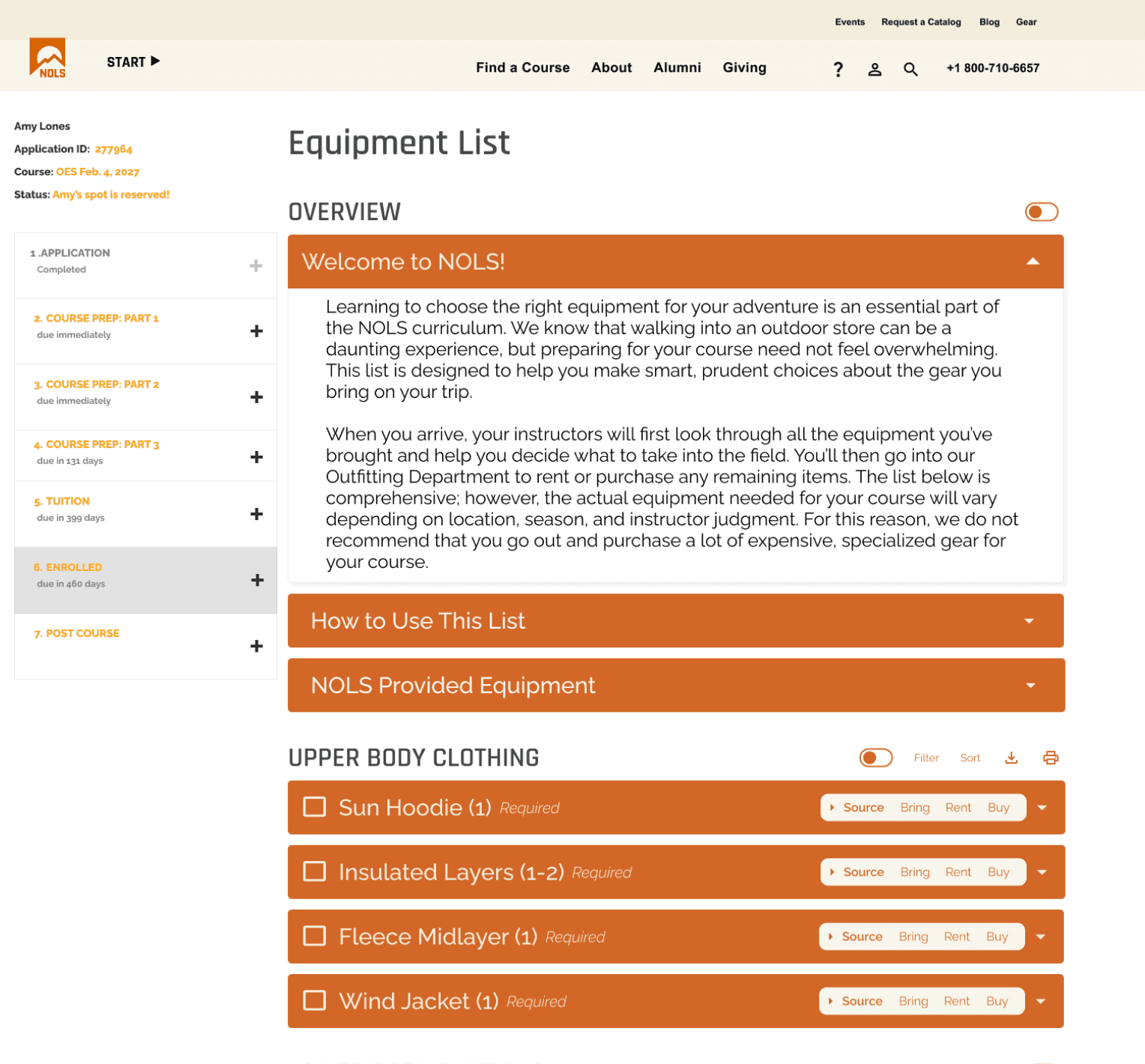This screenshot has width=1145, height=1064.
Task: Go to the Events link
Action: [x=850, y=22]
